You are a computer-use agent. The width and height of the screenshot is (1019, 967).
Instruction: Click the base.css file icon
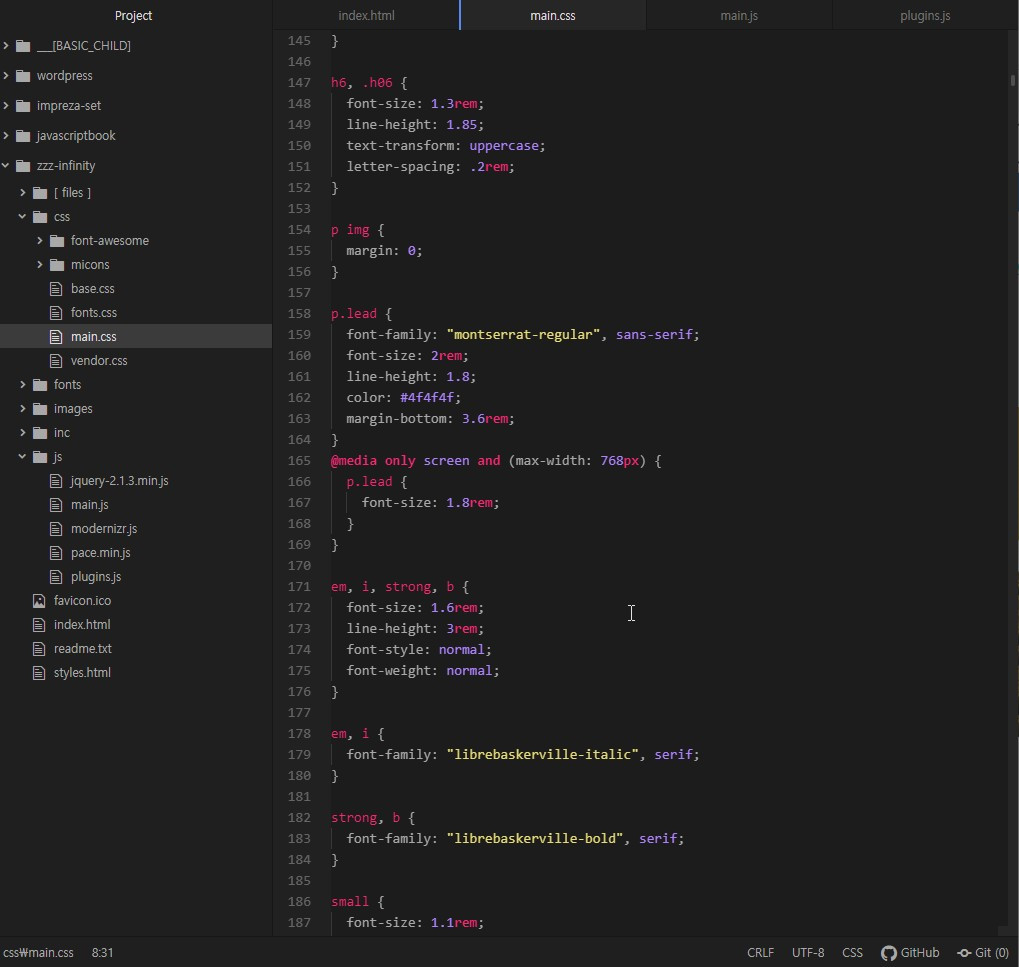click(57, 289)
